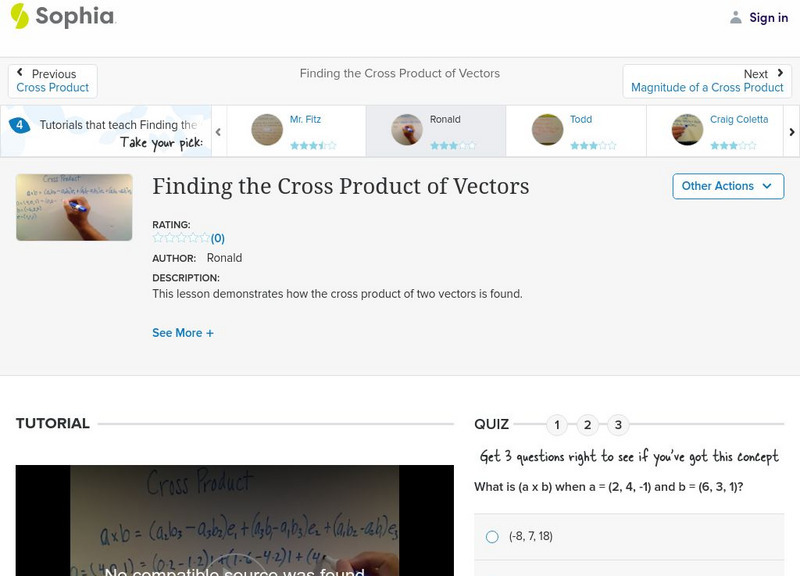The width and height of the screenshot is (800, 576).
Task: Jump to quiz question 2
Action: point(588,424)
